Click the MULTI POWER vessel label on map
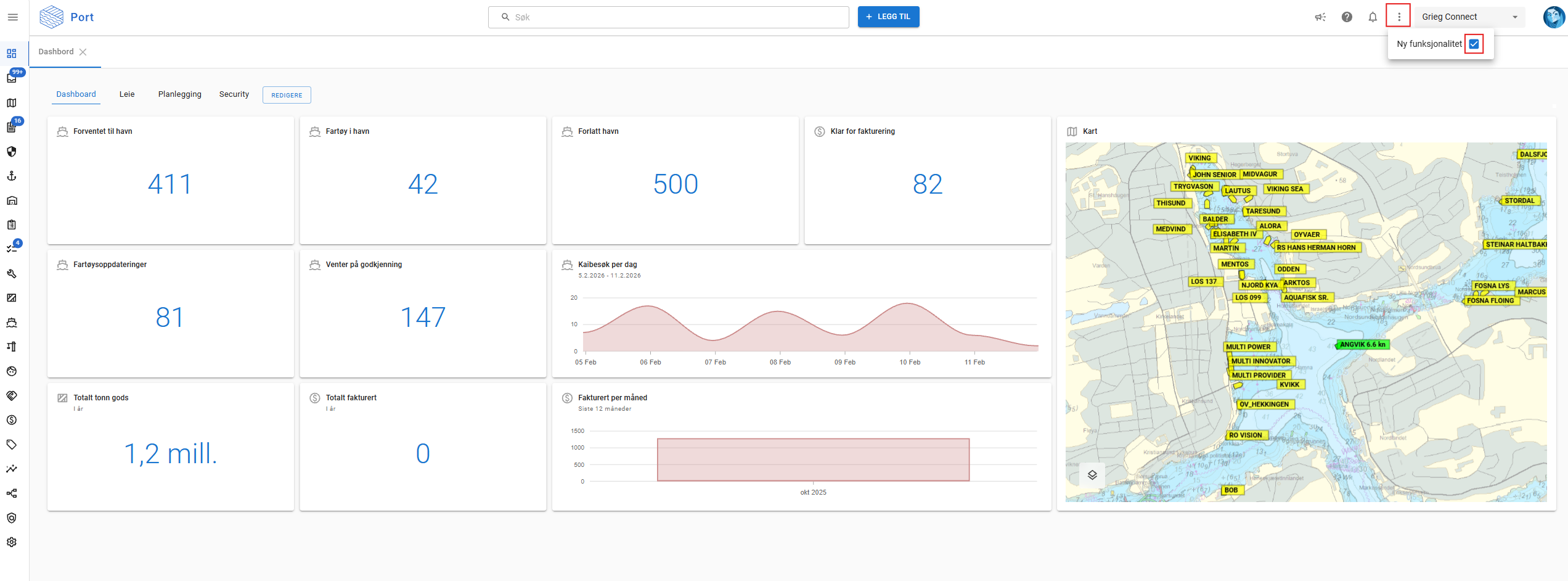Image resolution: width=1568 pixels, height=581 pixels. point(1248,347)
